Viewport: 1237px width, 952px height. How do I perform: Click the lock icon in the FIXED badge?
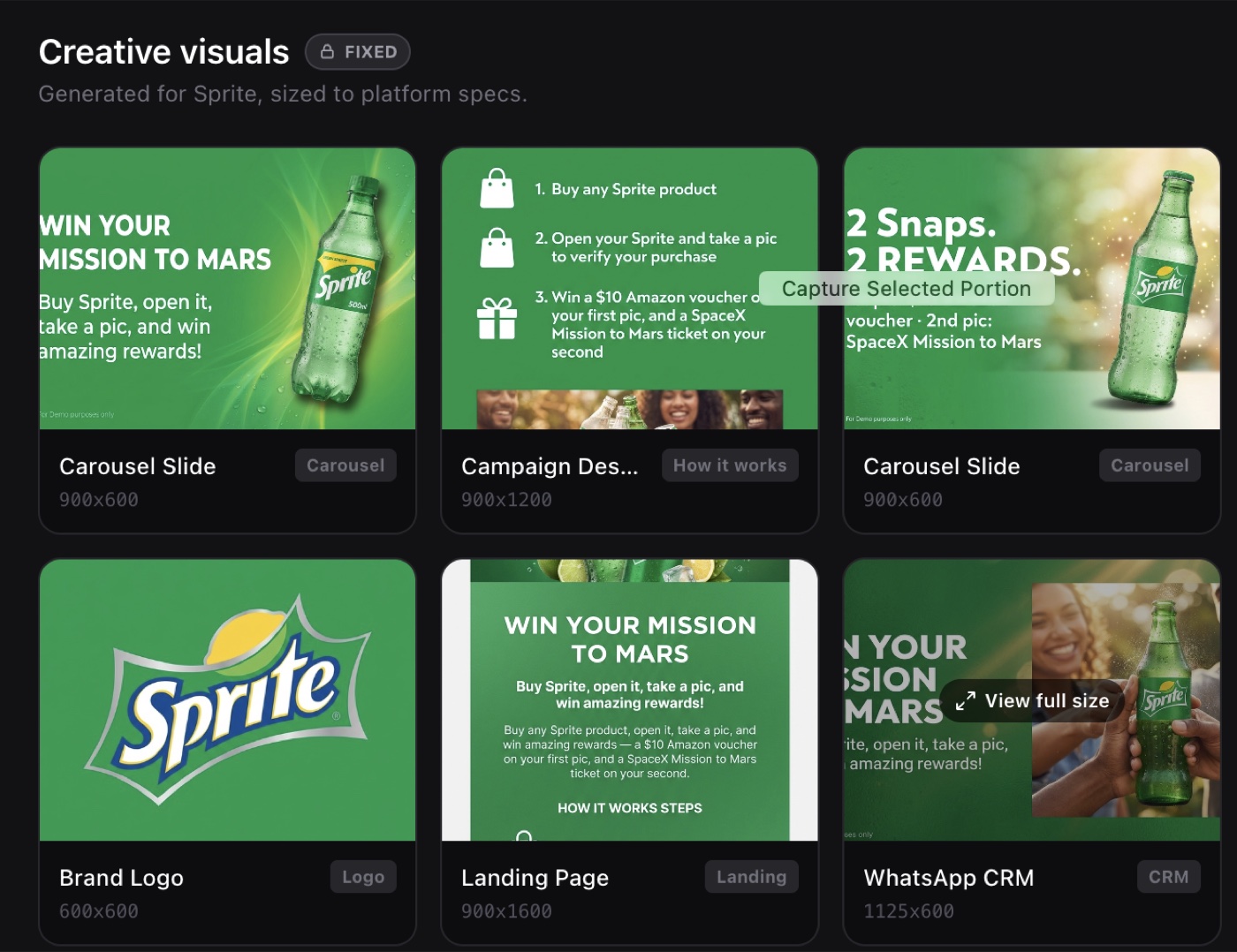pos(327,51)
